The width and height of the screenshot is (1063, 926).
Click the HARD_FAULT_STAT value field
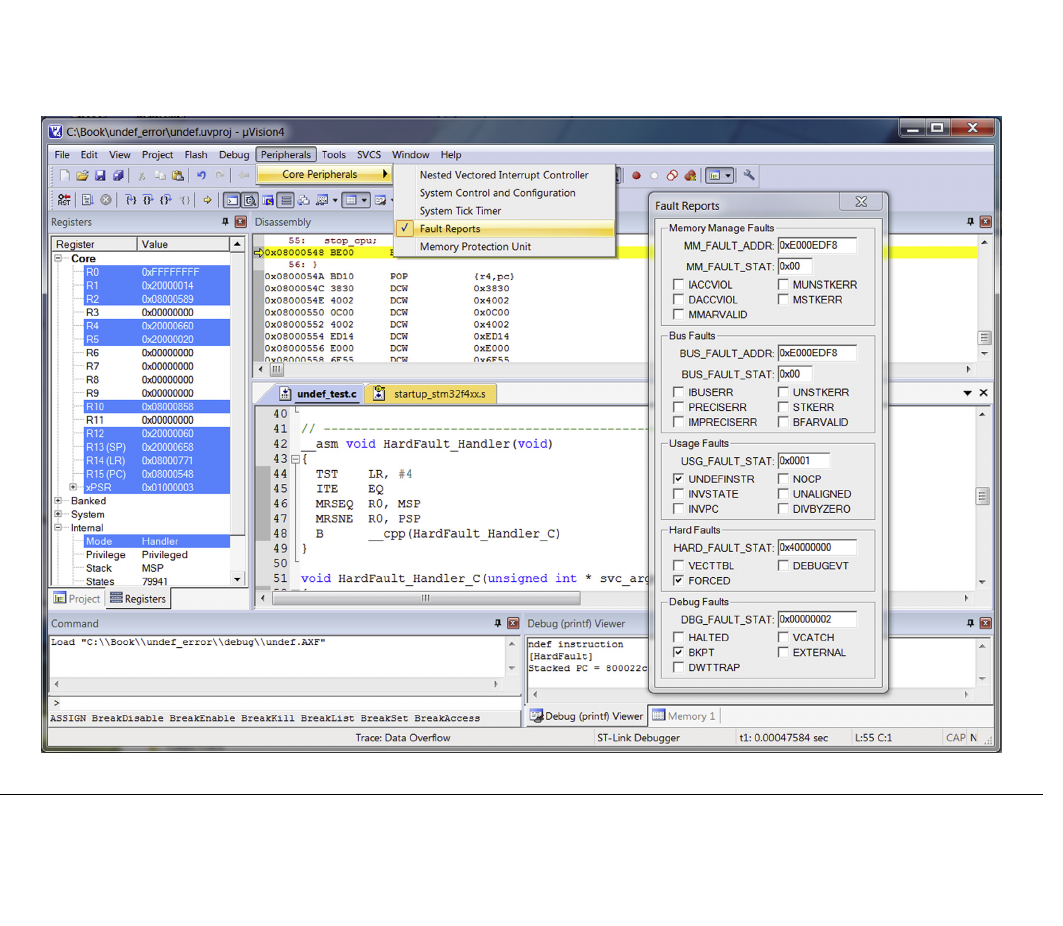(817, 548)
